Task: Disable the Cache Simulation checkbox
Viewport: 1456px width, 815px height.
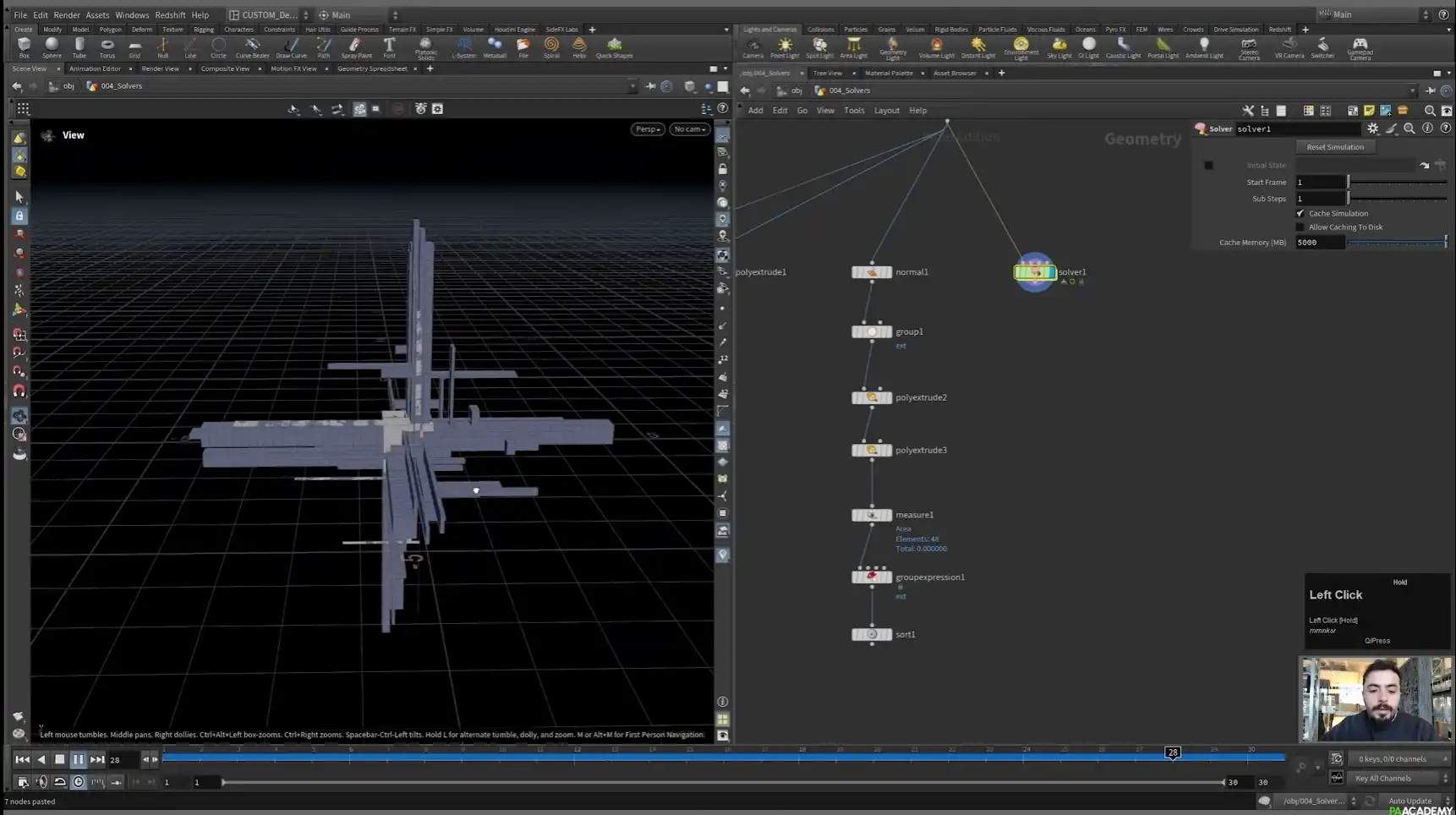Action: [1300, 213]
